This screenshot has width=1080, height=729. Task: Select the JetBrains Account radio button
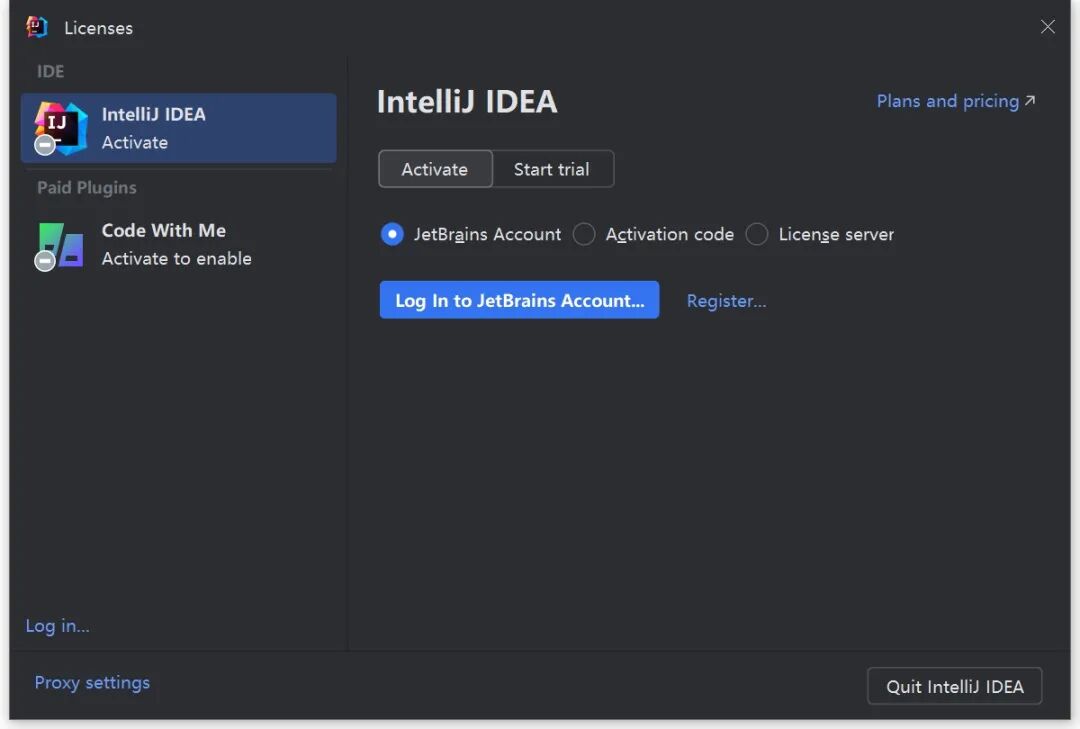pos(392,235)
